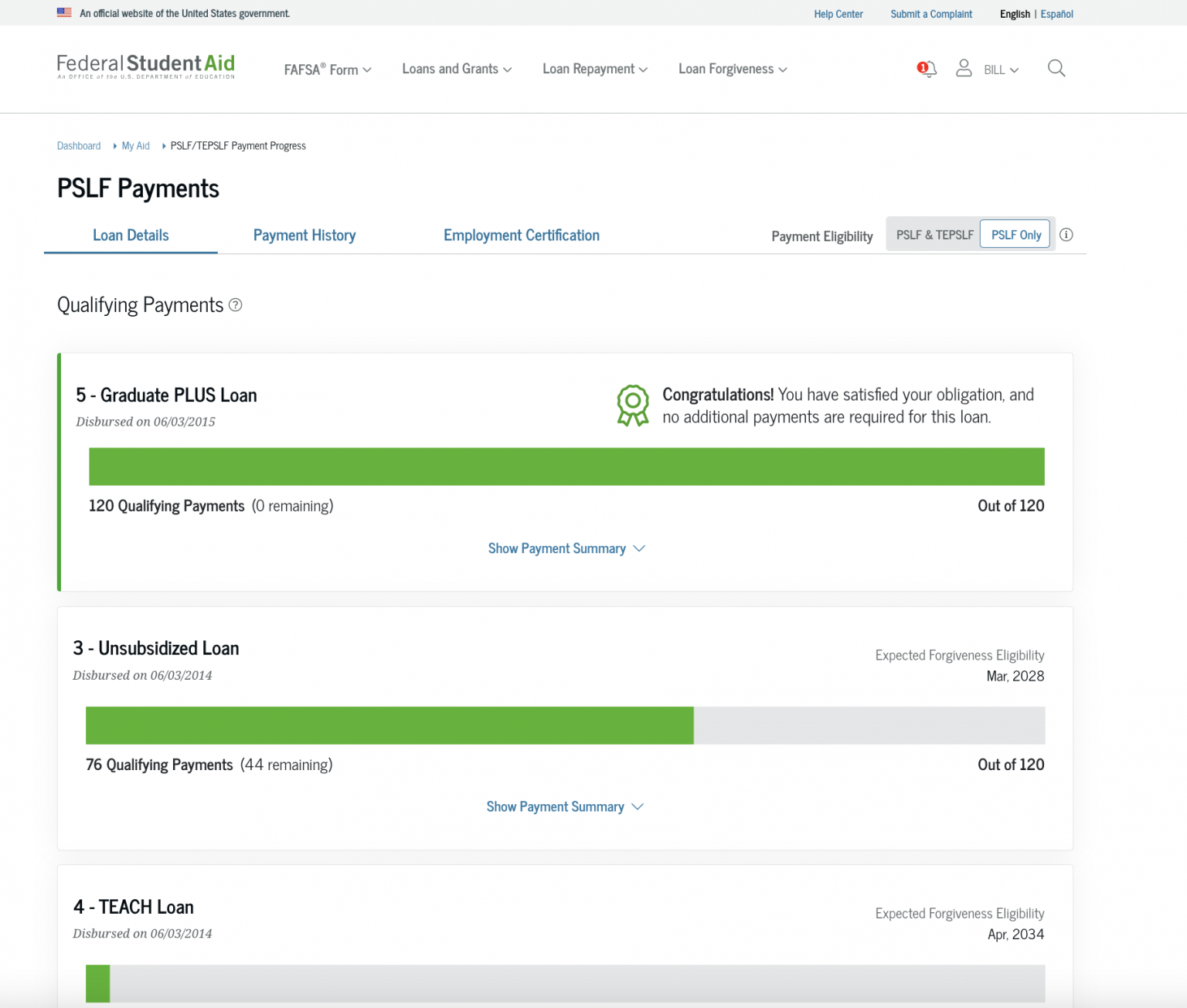Click the Unsubsidized Loan progress bar
Viewport: 1187px width, 1008px height.
point(565,725)
